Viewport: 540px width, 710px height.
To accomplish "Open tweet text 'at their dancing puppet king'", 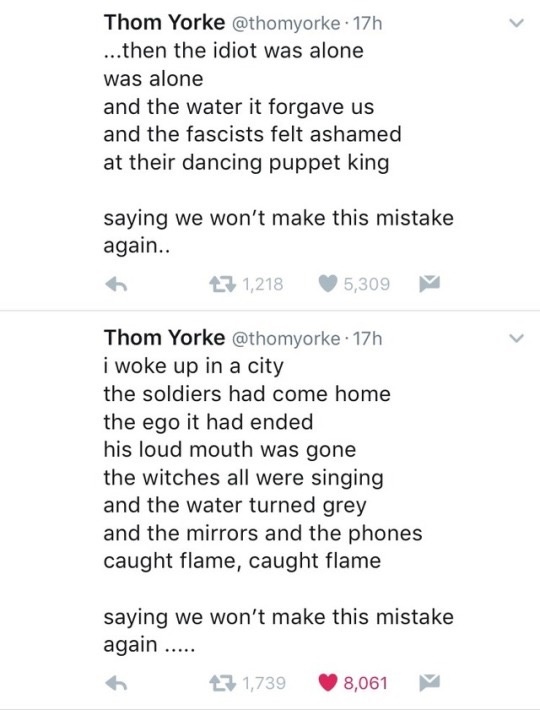I will (x=246, y=163).
